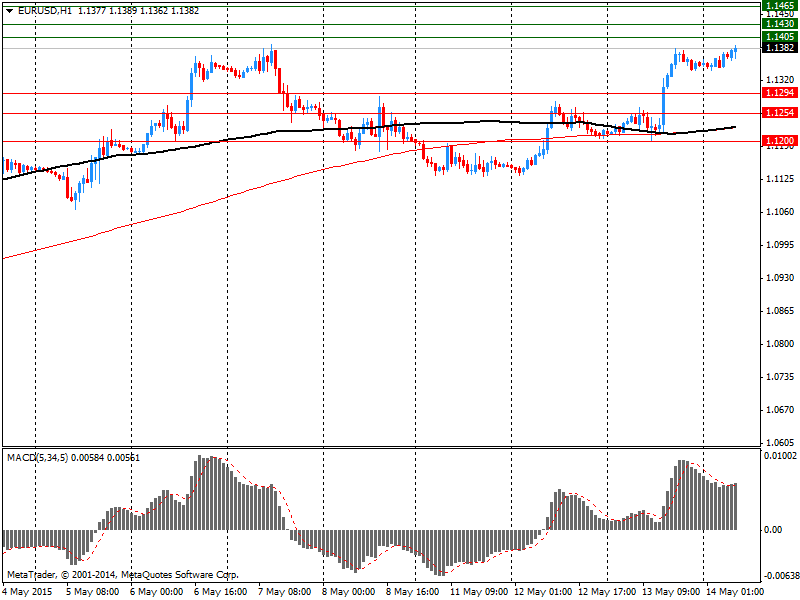
Task: Select the 14 May 01:00 time label
Action: click(x=735, y=592)
